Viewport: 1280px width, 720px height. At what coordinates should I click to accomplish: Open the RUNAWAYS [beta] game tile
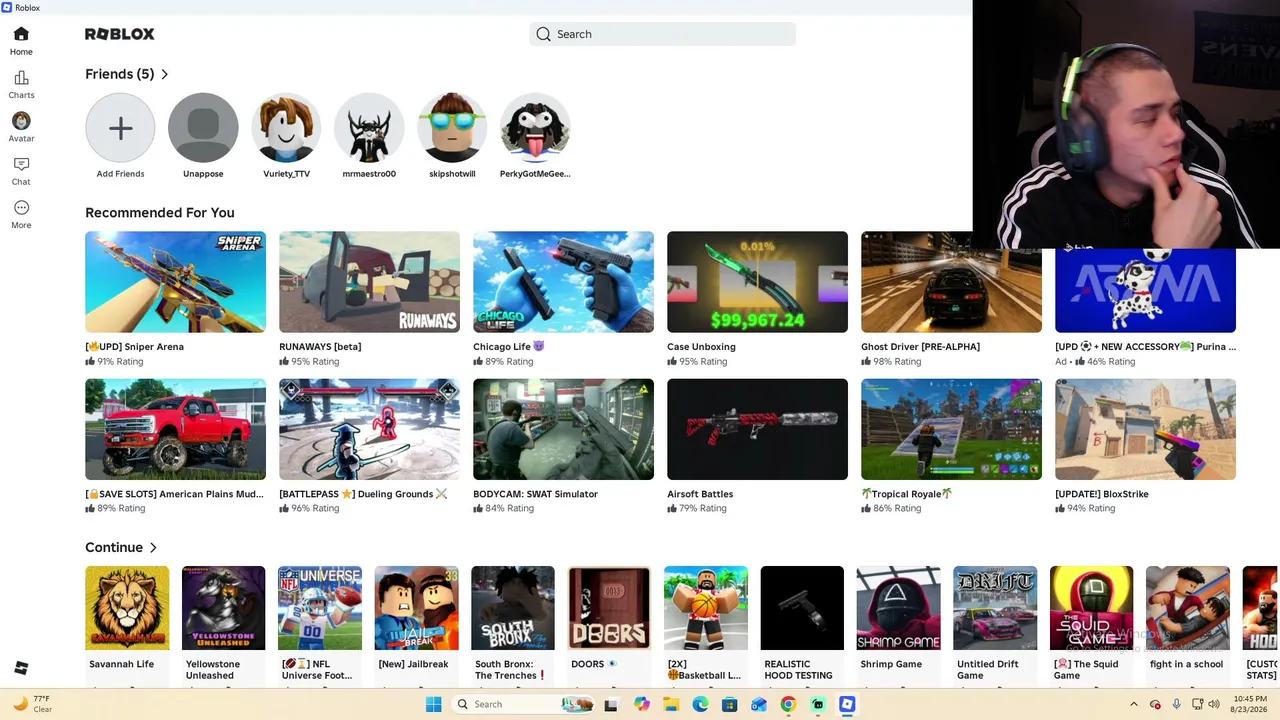[x=369, y=282]
